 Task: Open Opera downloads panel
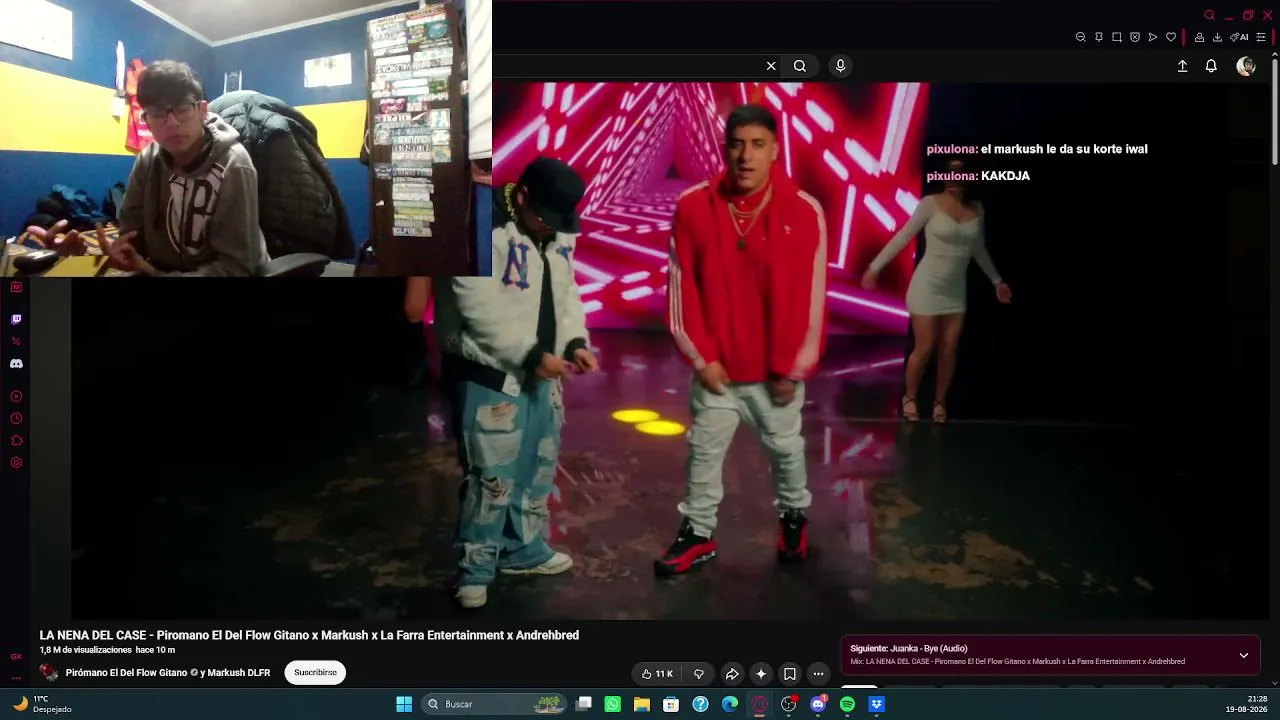click(x=1217, y=37)
